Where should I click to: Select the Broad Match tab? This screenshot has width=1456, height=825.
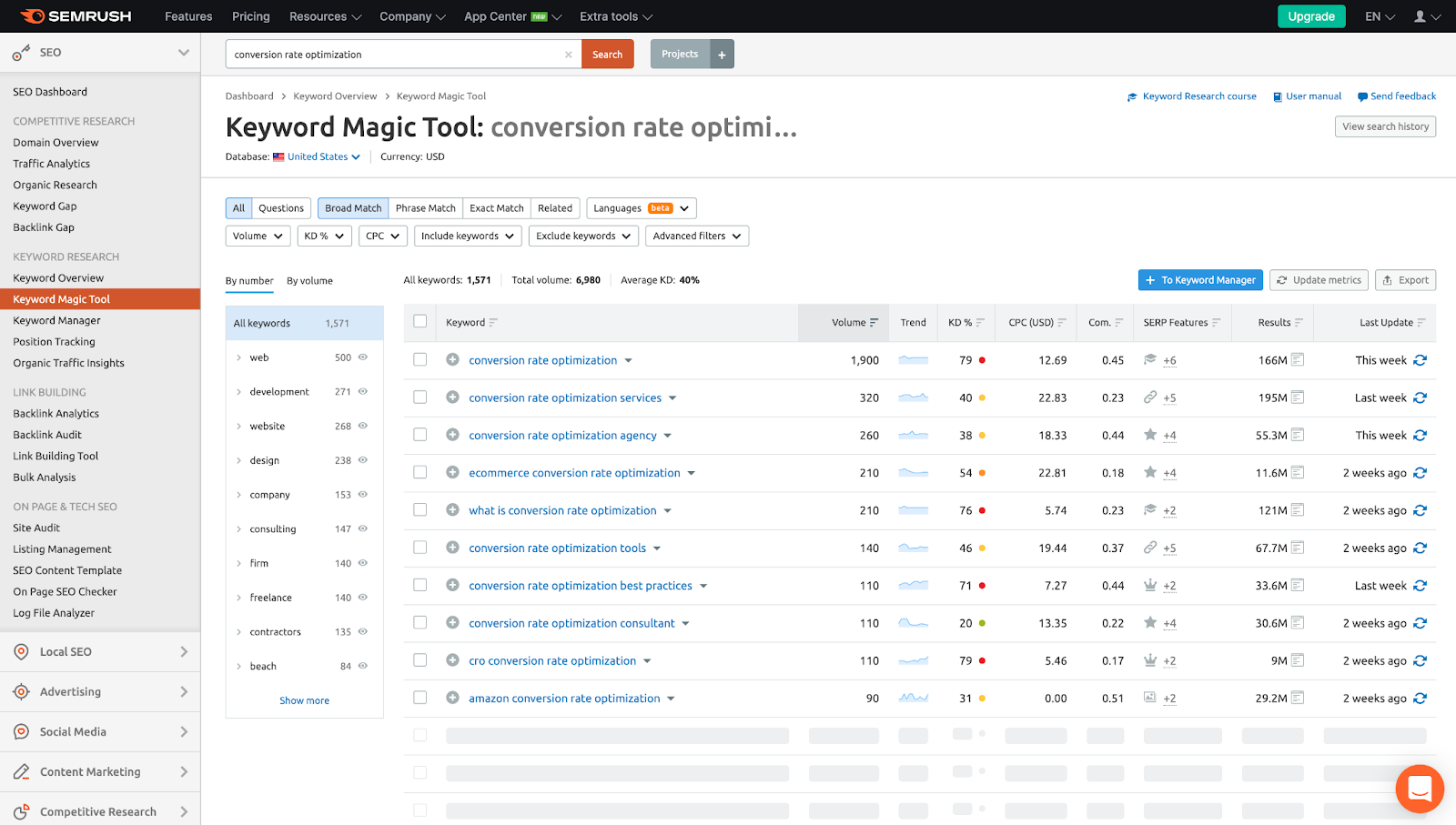(x=353, y=208)
